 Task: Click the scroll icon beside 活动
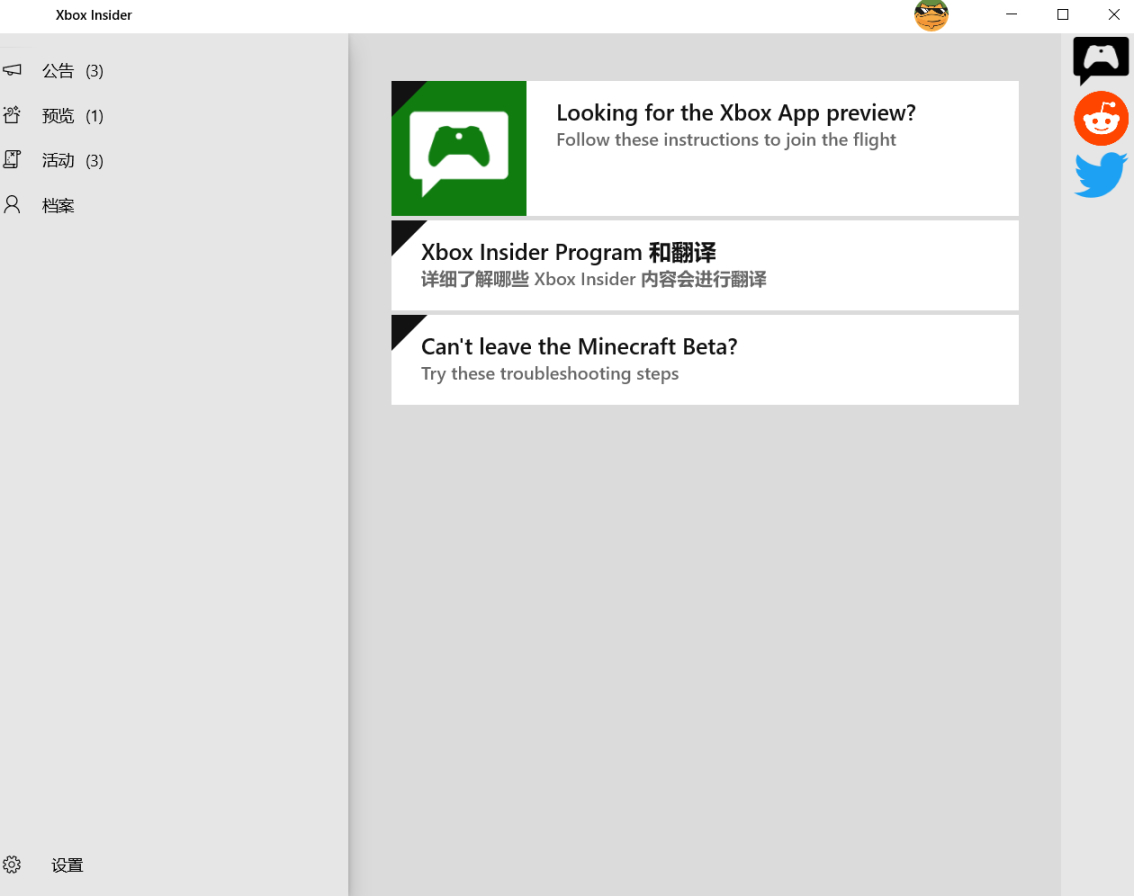(12, 159)
